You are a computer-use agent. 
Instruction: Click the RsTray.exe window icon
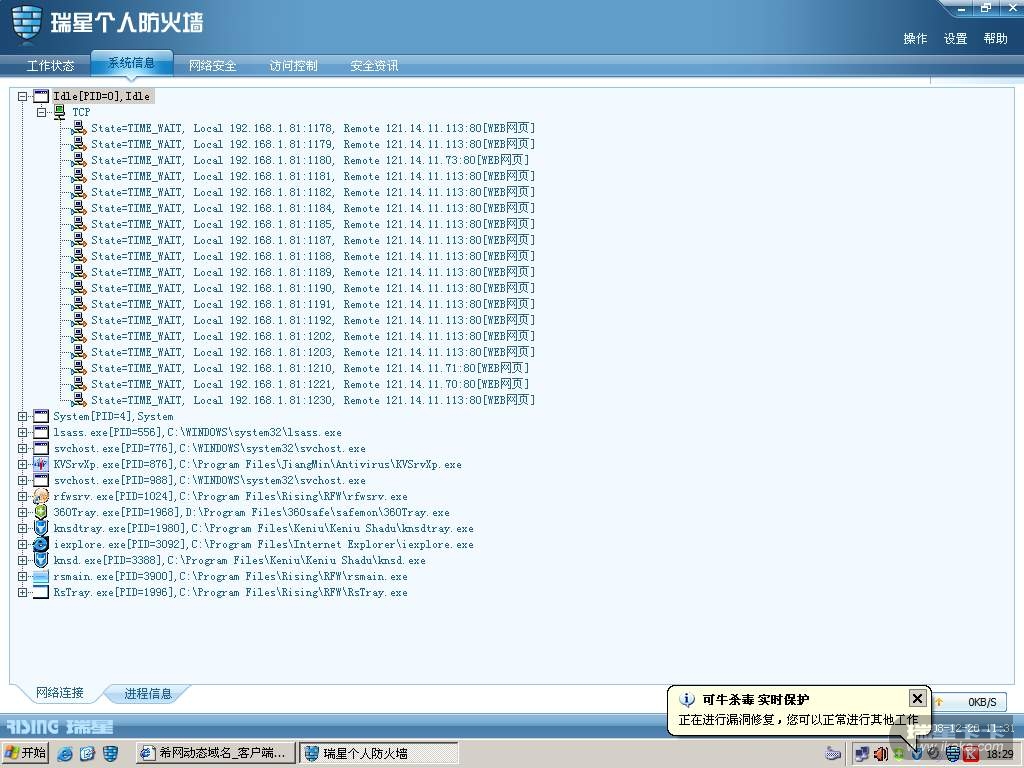(x=40, y=592)
